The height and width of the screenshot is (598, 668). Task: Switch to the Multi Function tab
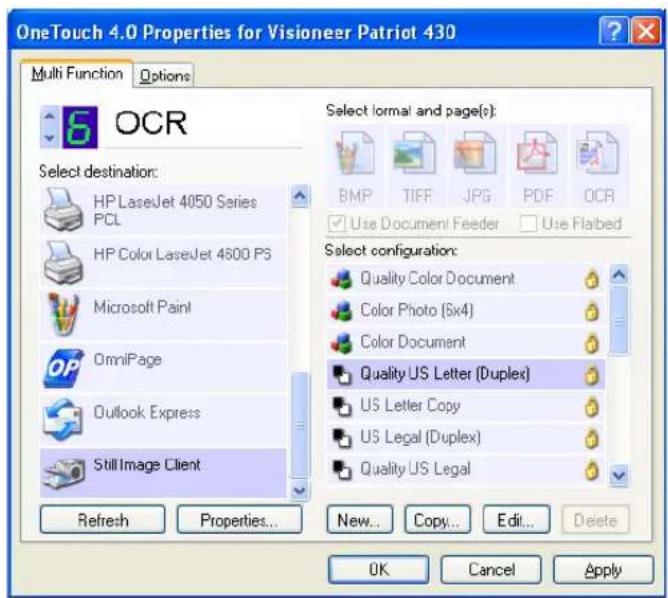click(x=77, y=74)
